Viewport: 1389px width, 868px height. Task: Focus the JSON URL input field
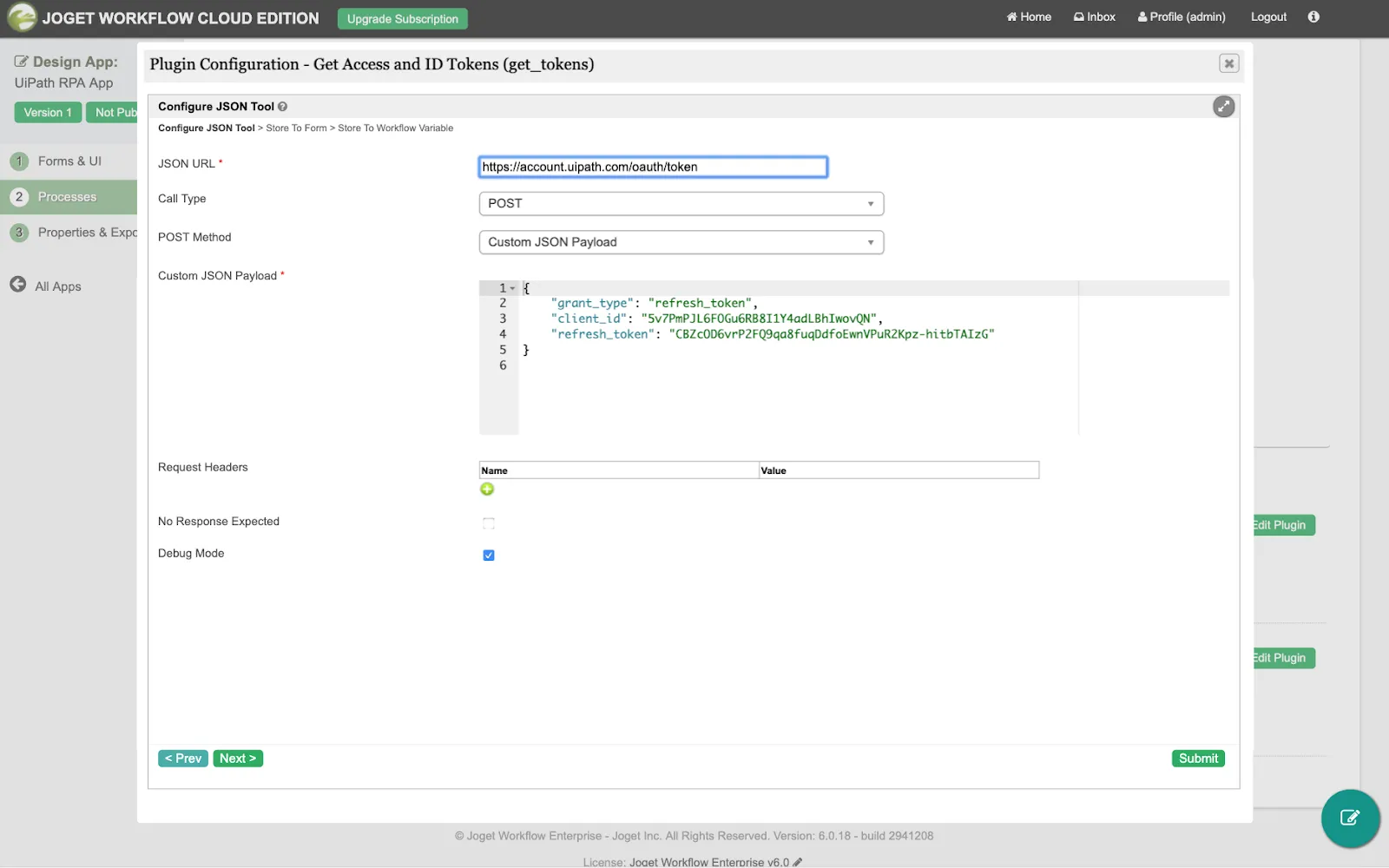[x=653, y=167]
